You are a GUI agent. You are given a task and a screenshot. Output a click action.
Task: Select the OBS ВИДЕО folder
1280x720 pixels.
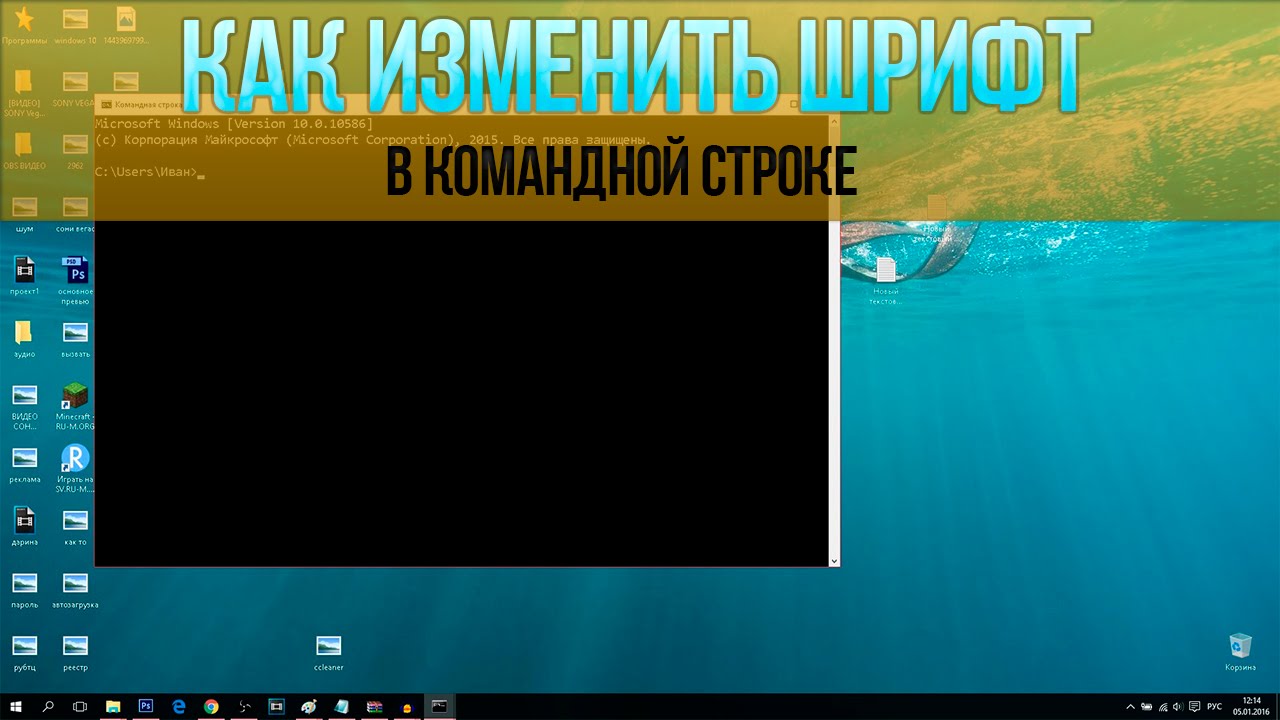click(24, 151)
